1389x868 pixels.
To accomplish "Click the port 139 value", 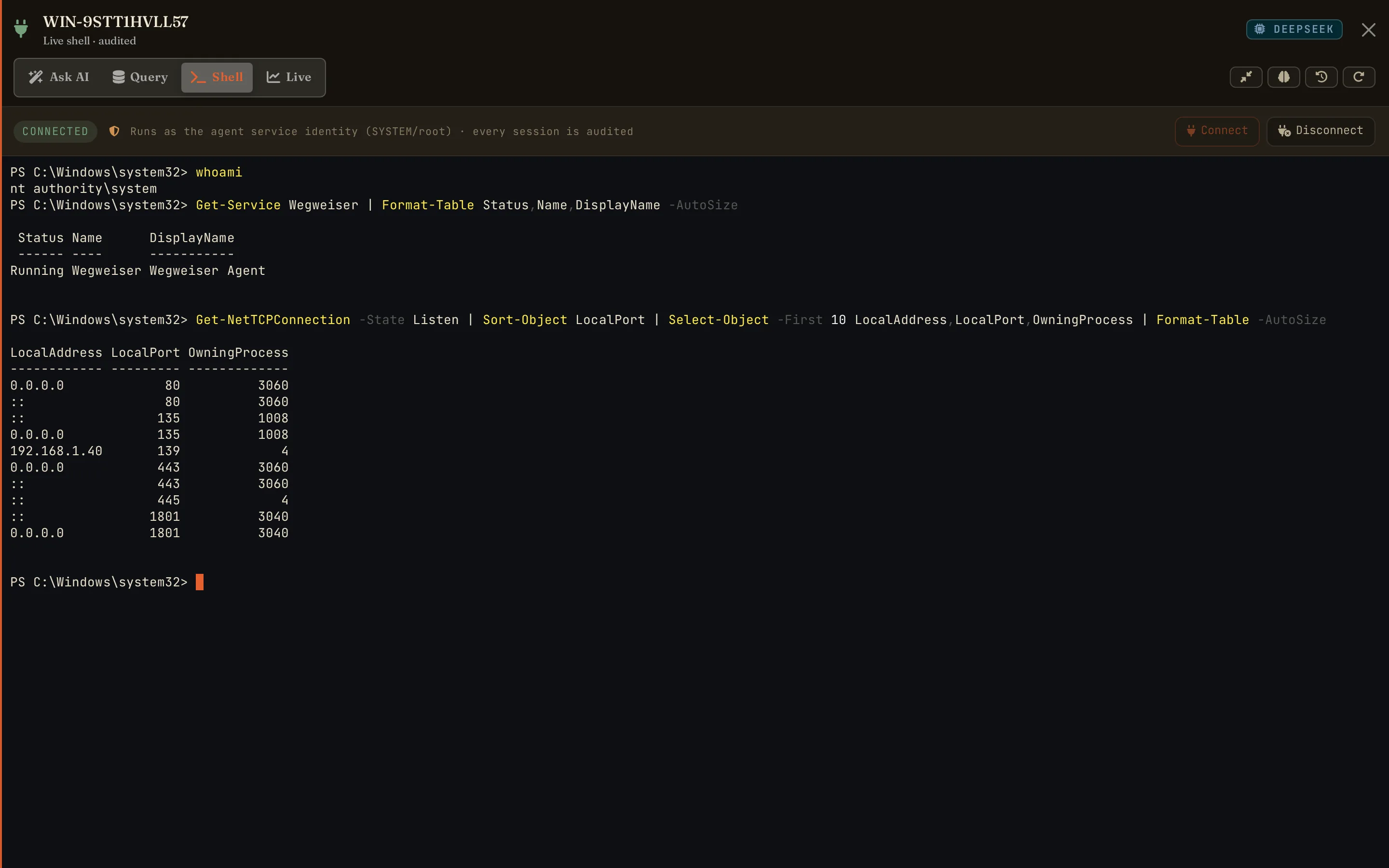I will pos(169,451).
